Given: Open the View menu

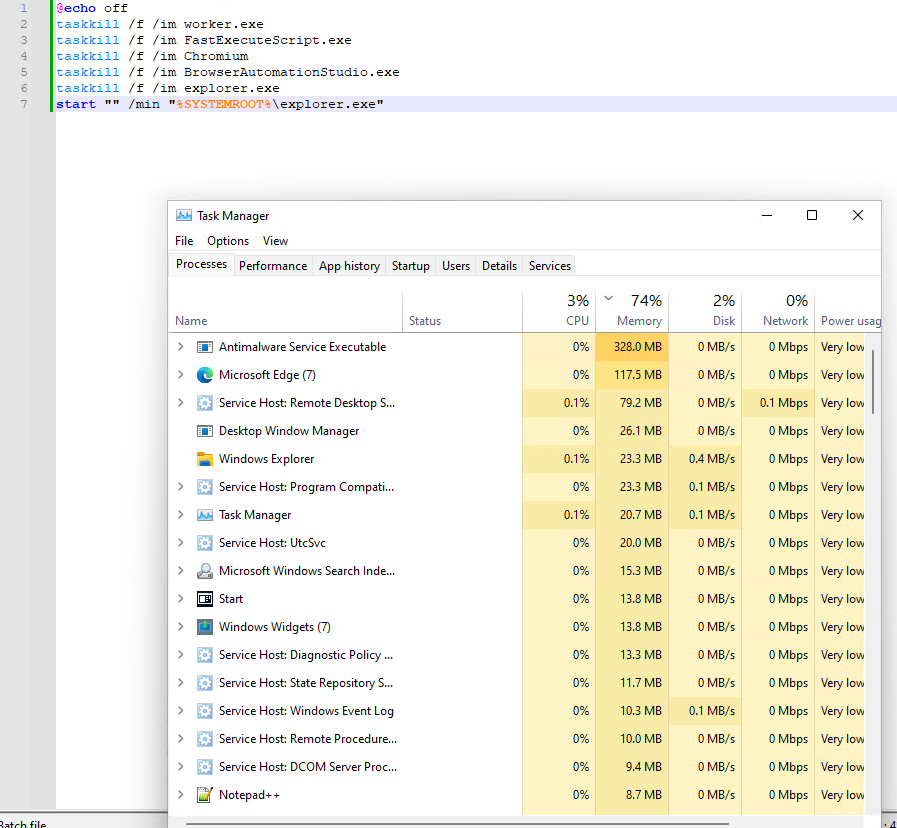Looking at the screenshot, I should coord(275,241).
